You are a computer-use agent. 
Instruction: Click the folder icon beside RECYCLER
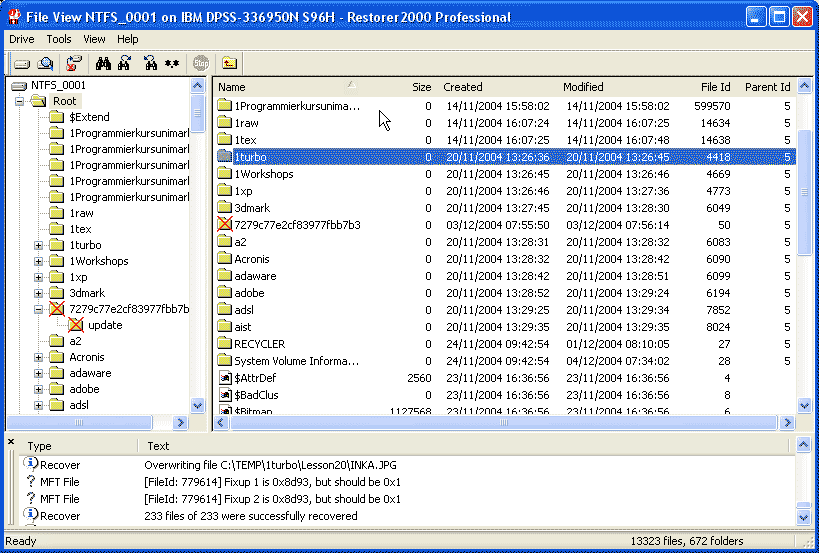225,344
